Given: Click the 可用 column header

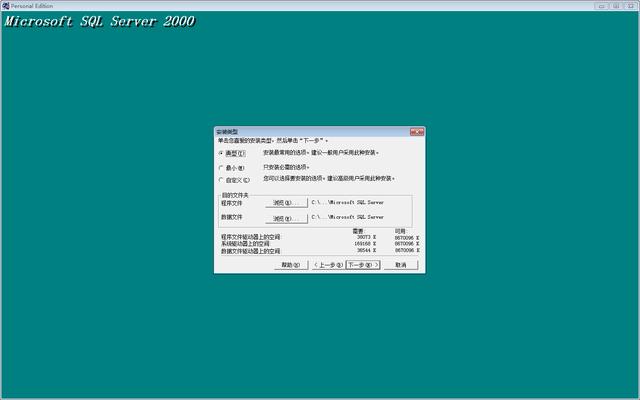Looking at the screenshot, I should pyautogui.click(x=400, y=231).
